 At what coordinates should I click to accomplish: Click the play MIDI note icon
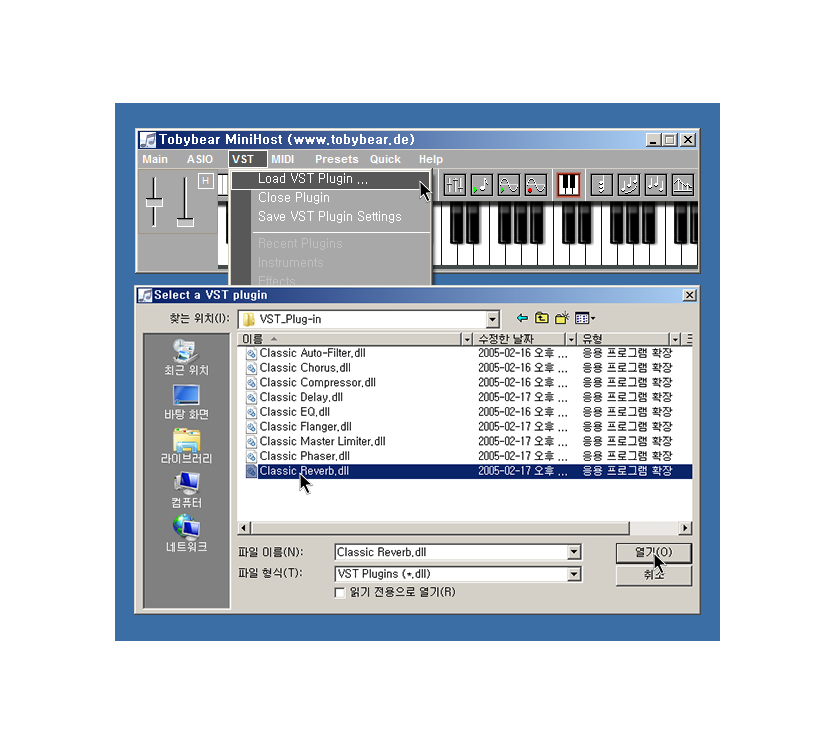click(x=481, y=185)
